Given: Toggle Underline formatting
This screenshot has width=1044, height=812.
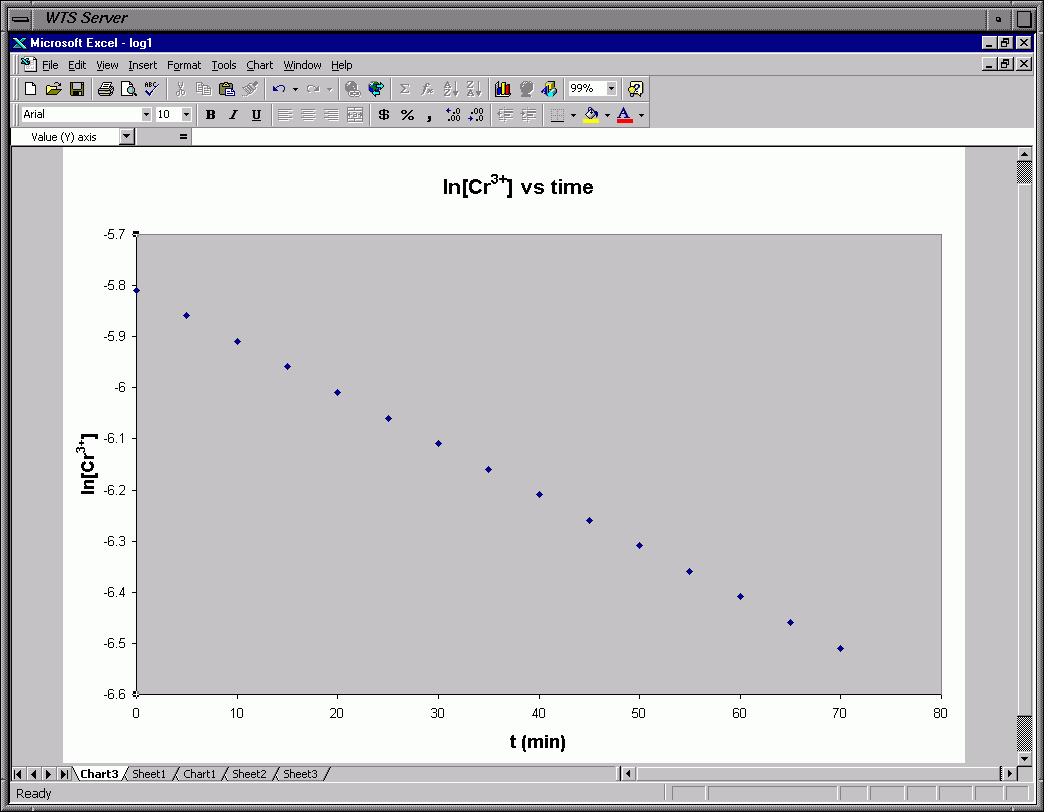Looking at the screenshot, I should click(x=256, y=115).
